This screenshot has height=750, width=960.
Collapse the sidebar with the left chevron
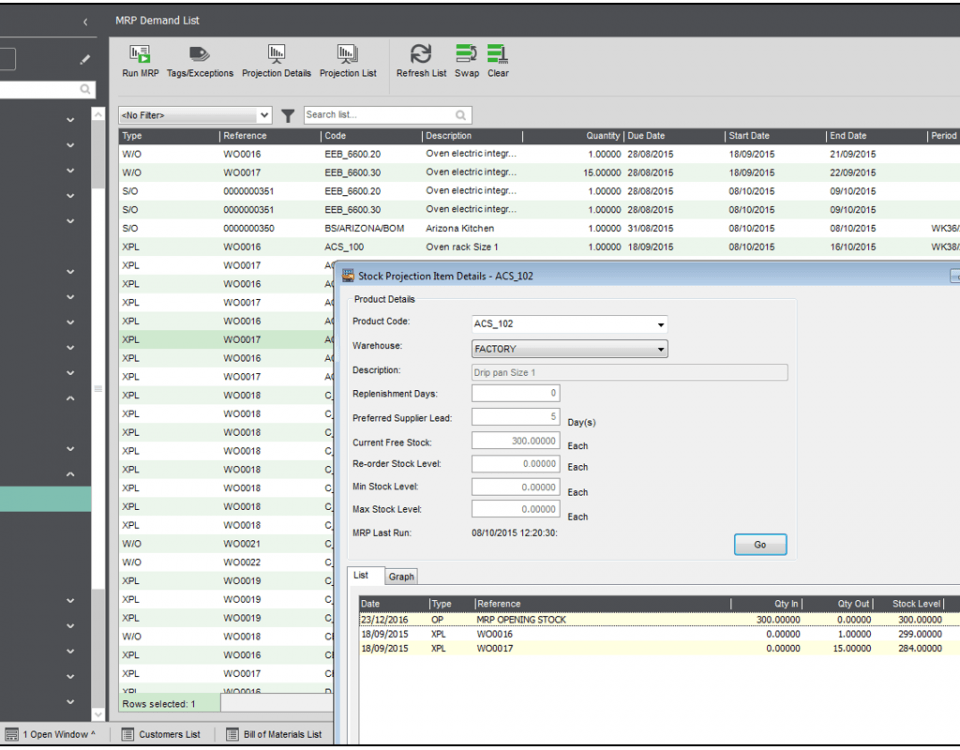pos(85,22)
